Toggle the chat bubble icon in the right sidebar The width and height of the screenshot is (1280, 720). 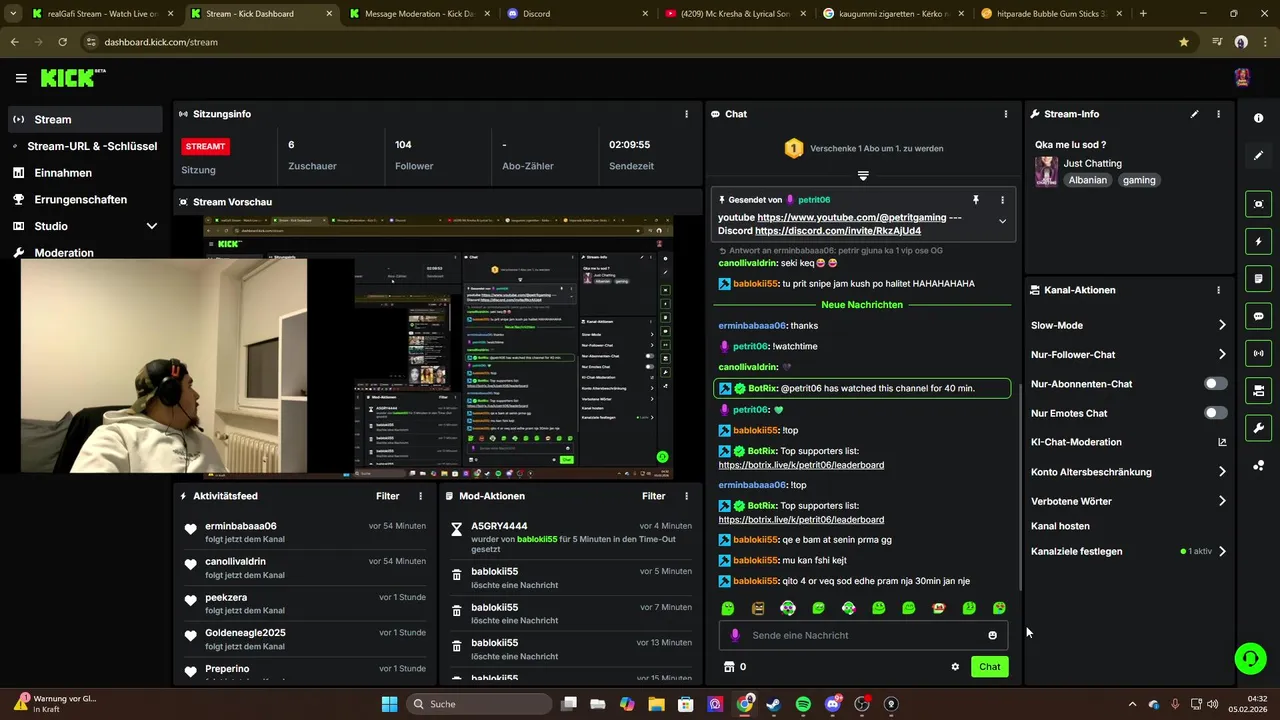1258,316
